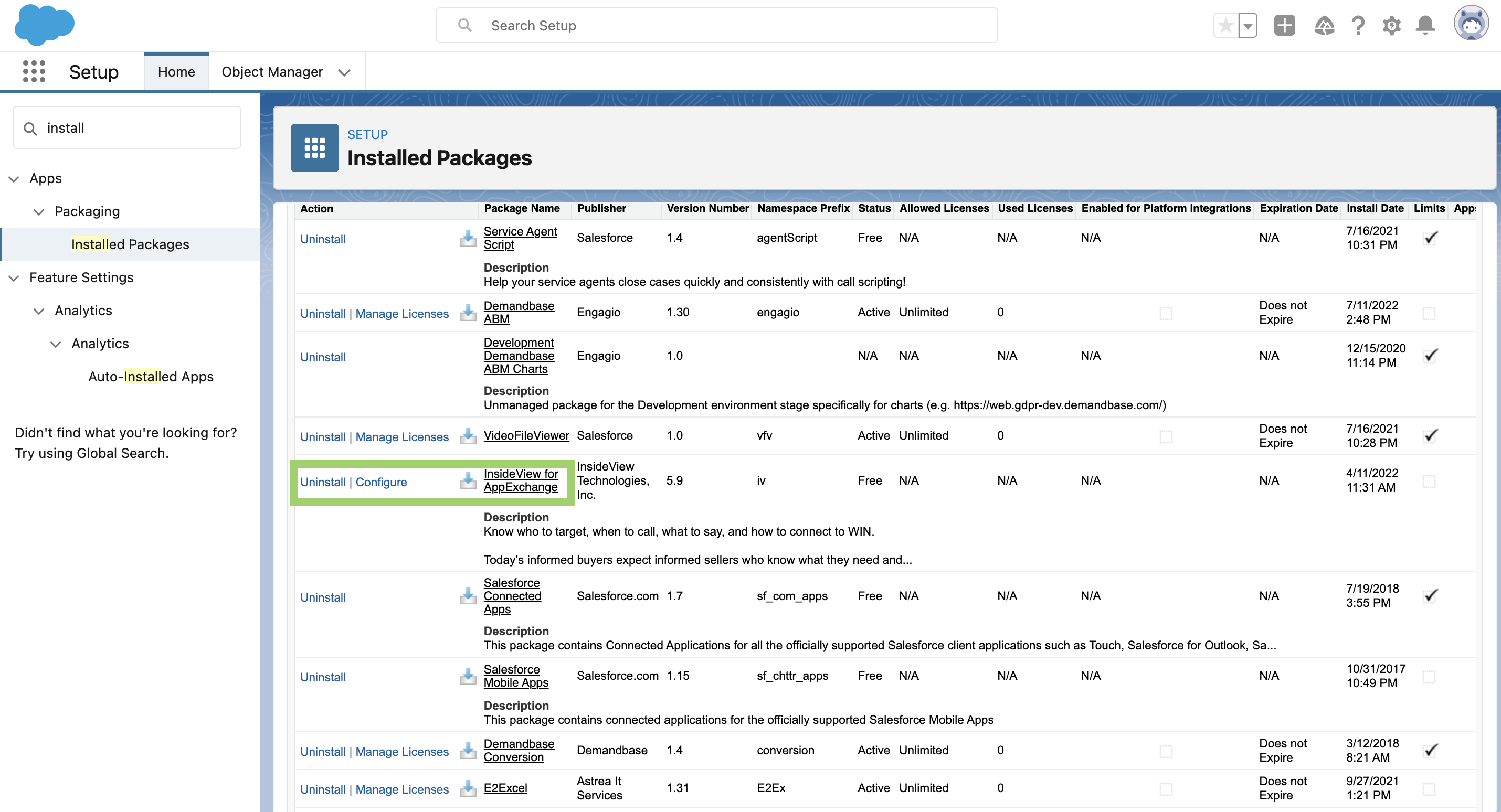This screenshot has width=1501, height=812.
Task: Click Configure for InsideView for AppExchange
Action: pyautogui.click(x=381, y=482)
